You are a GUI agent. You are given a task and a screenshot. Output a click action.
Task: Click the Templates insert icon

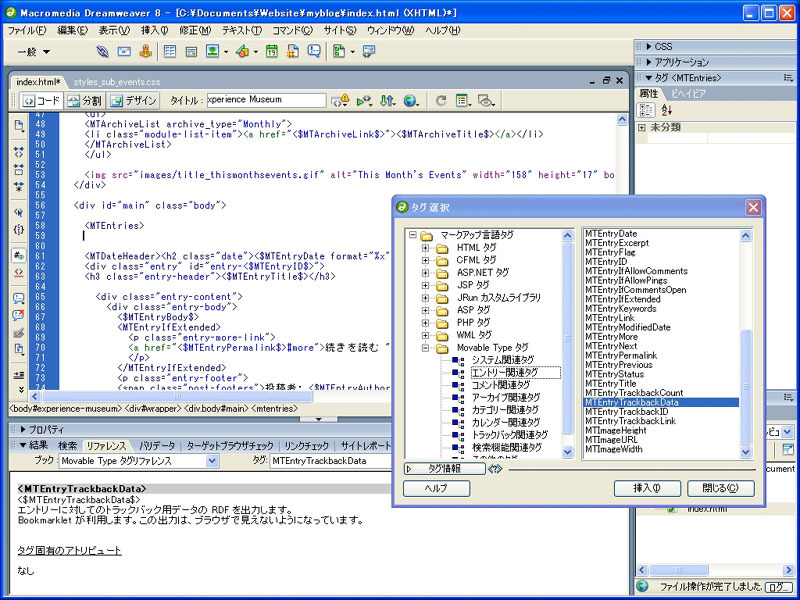(339, 52)
